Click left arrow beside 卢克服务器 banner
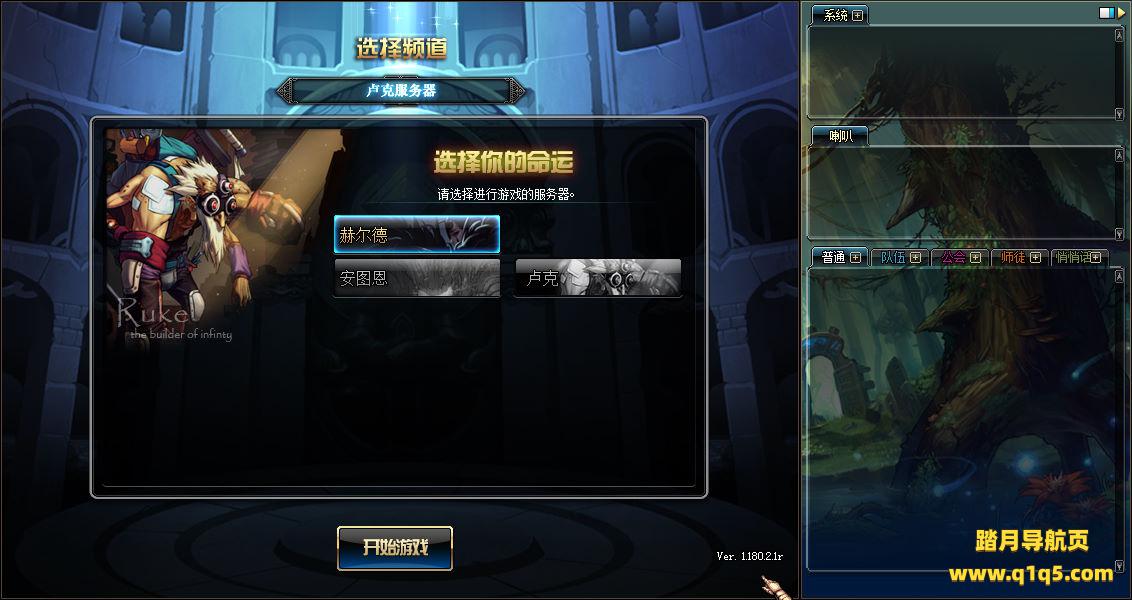The image size is (1132, 600). 284,91
